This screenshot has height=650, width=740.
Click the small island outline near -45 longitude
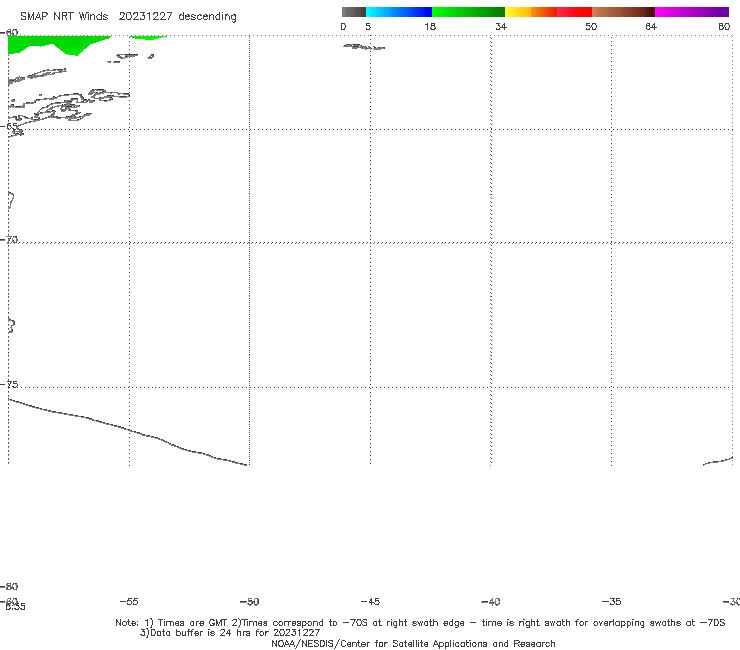(364, 47)
